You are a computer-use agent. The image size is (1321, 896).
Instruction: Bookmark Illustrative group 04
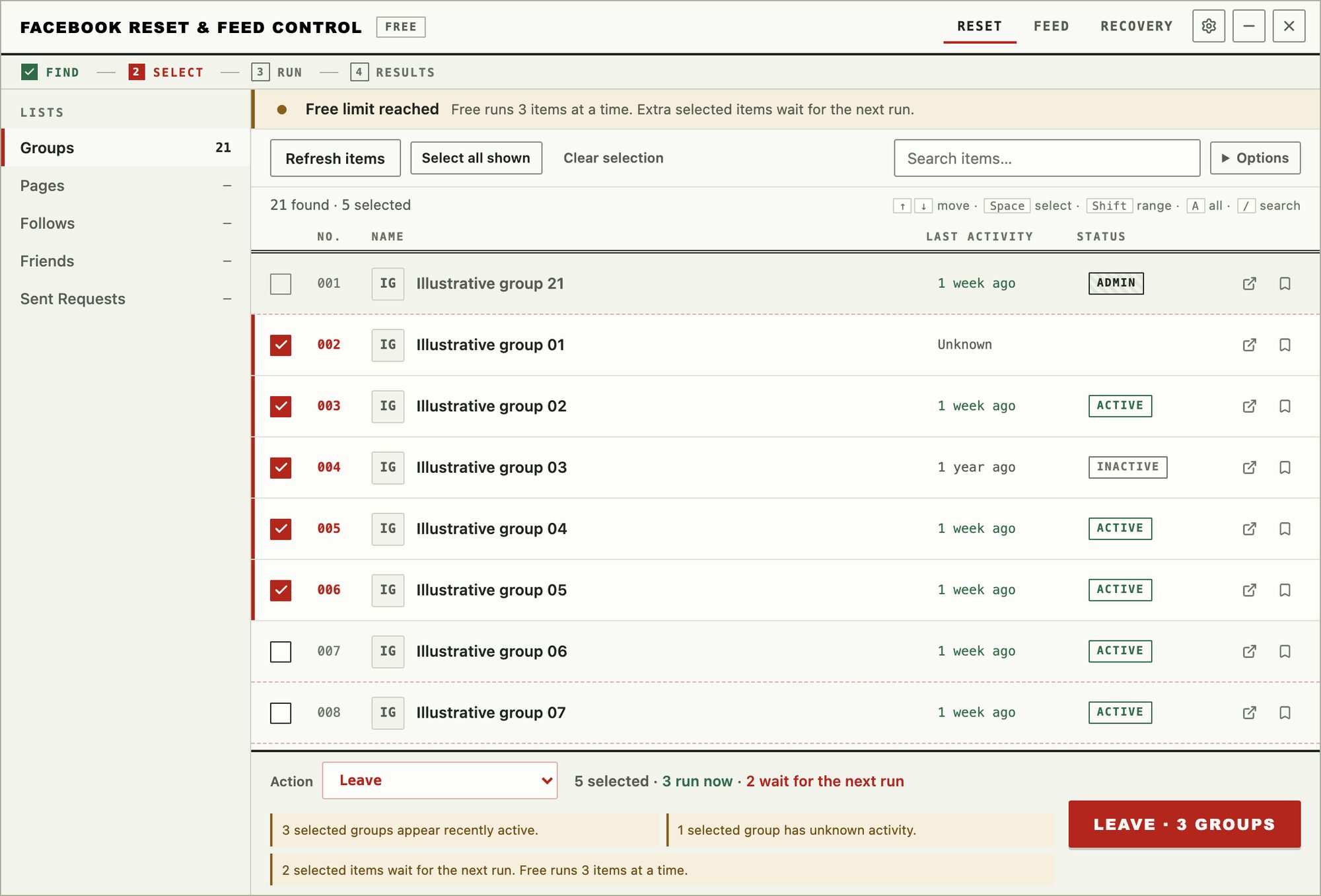pyautogui.click(x=1285, y=529)
